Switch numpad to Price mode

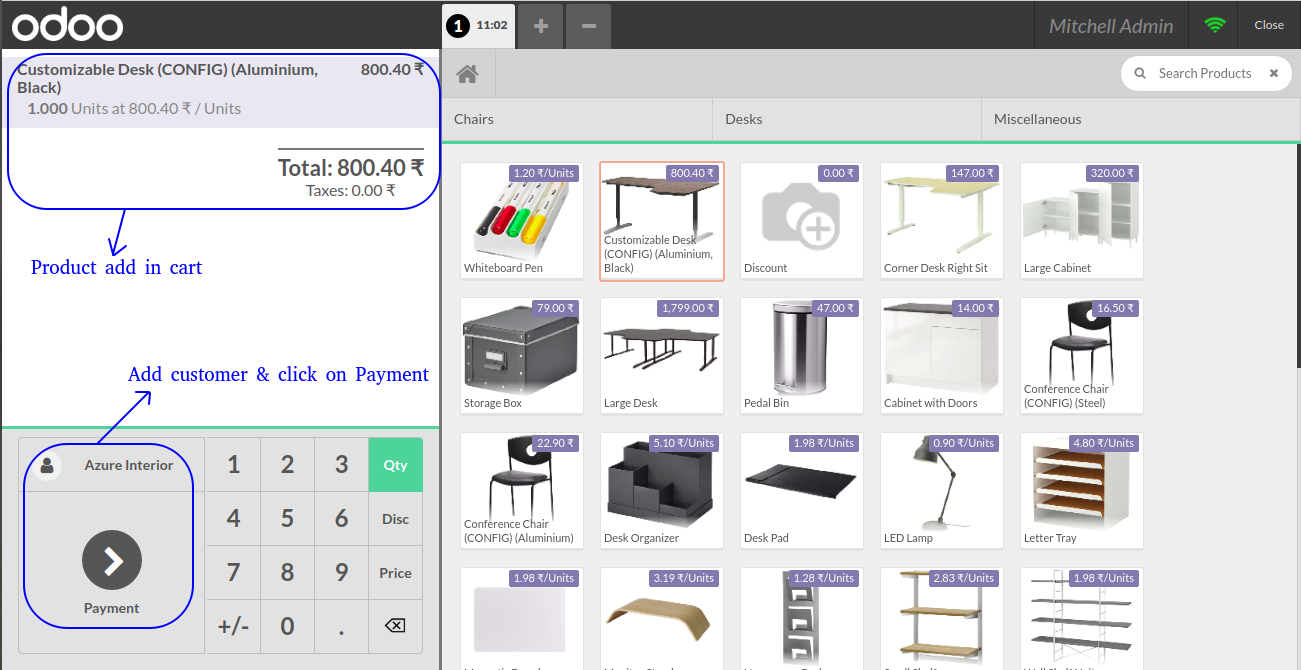coord(395,573)
